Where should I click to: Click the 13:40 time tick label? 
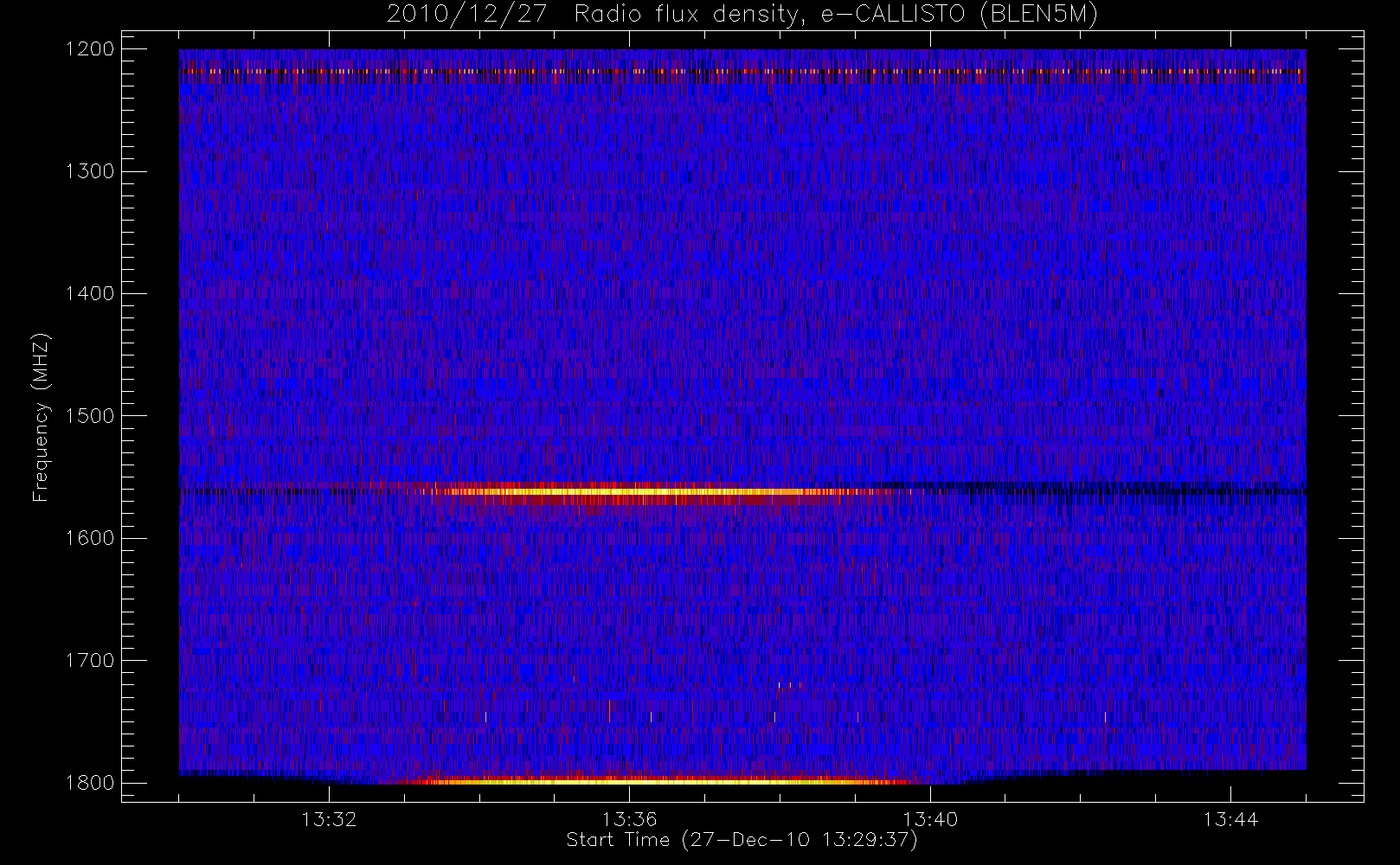coord(930,818)
